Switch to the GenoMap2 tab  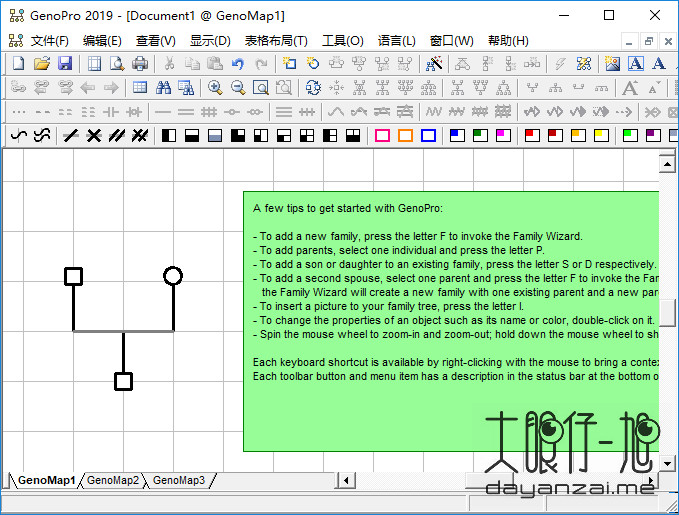(113, 480)
